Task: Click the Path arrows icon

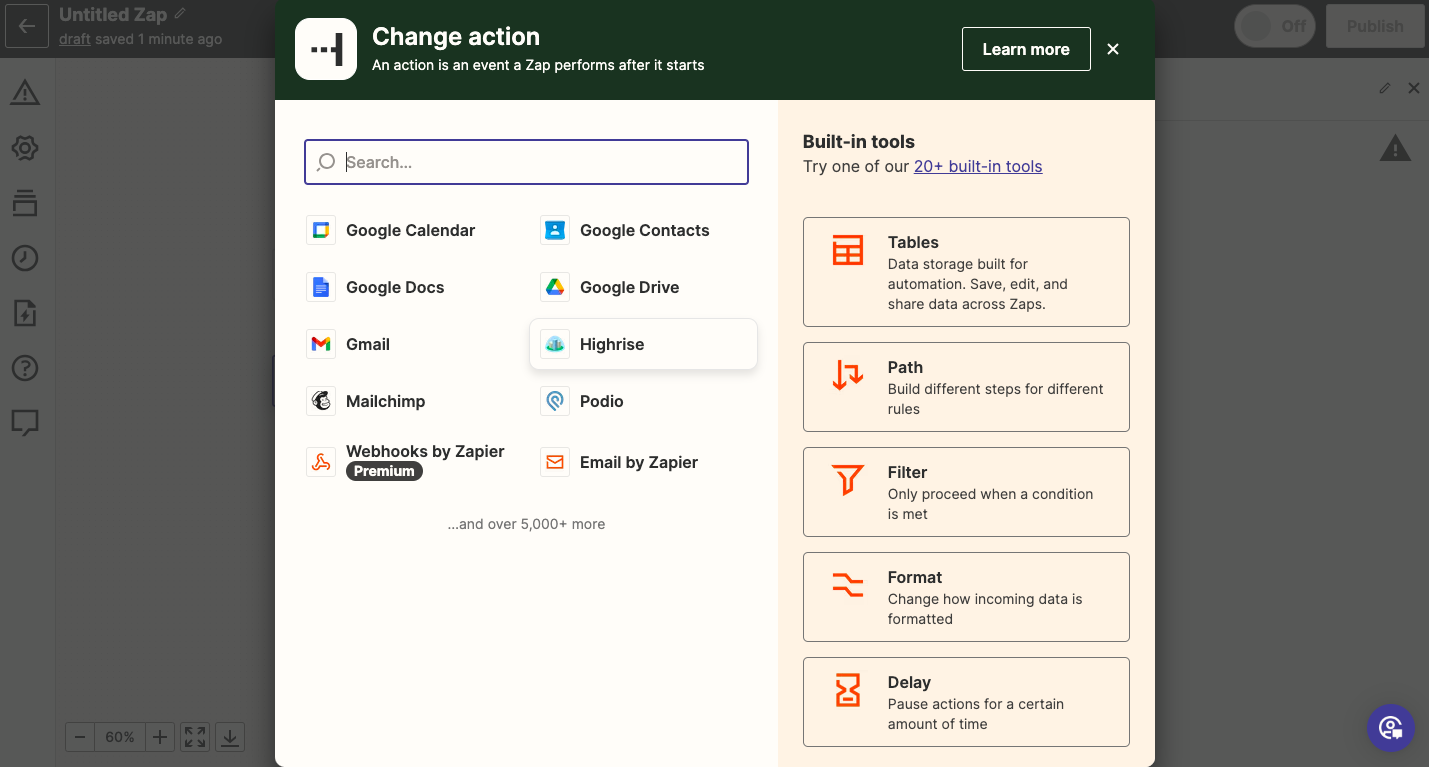Action: [x=848, y=375]
